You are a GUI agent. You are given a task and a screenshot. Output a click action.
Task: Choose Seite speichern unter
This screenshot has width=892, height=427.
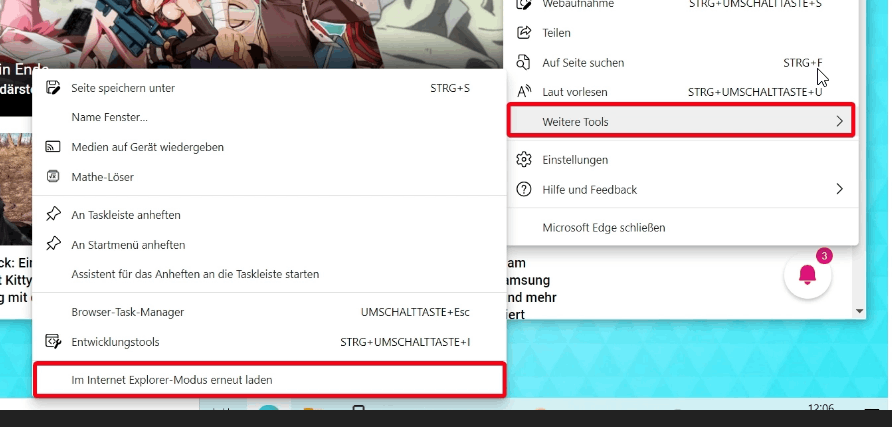click(x=270, y=88)
